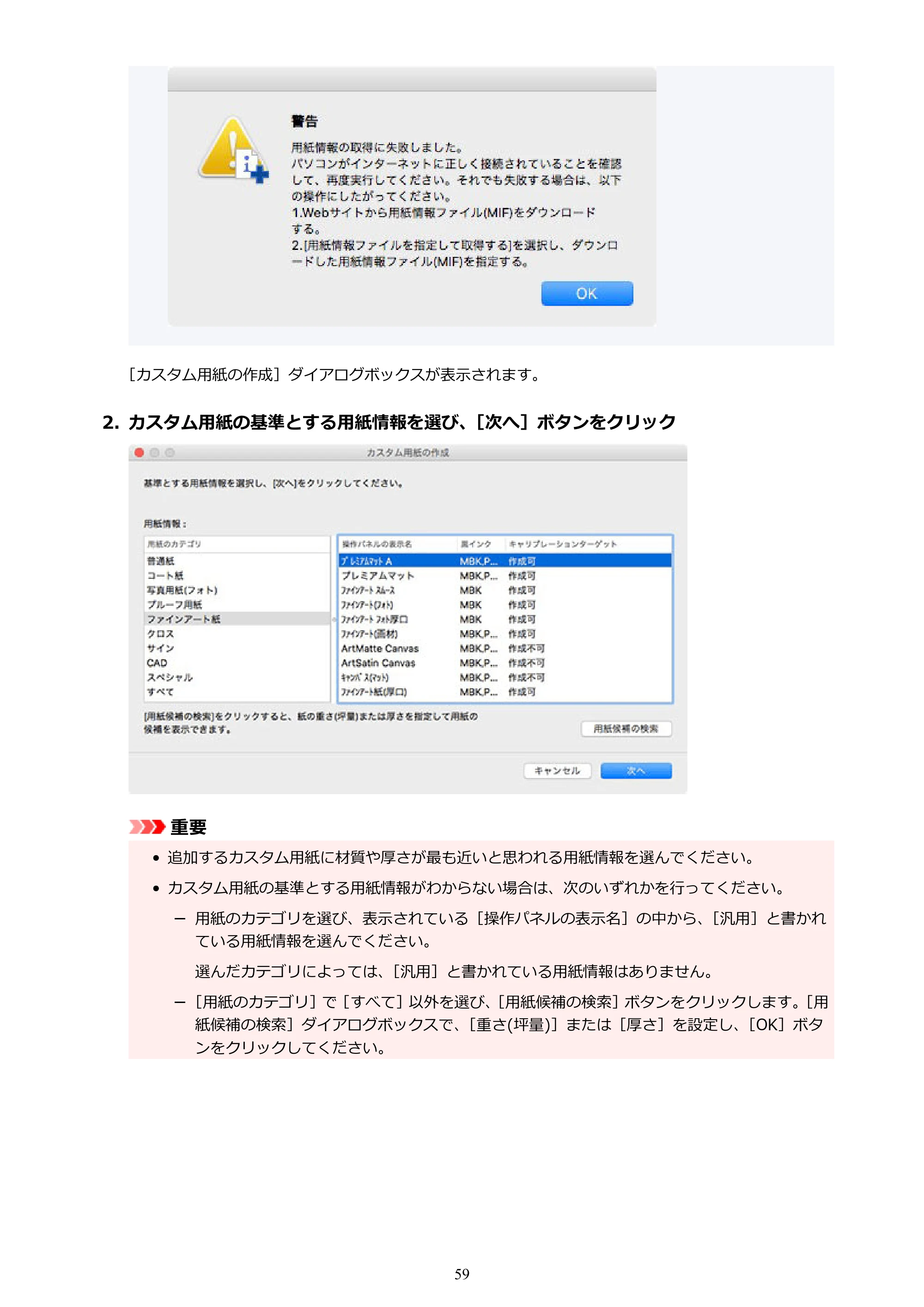The width and height of the screenshot is (924, 1307).
Task: Click the 次へ button
Action: [x=636, y=770]
